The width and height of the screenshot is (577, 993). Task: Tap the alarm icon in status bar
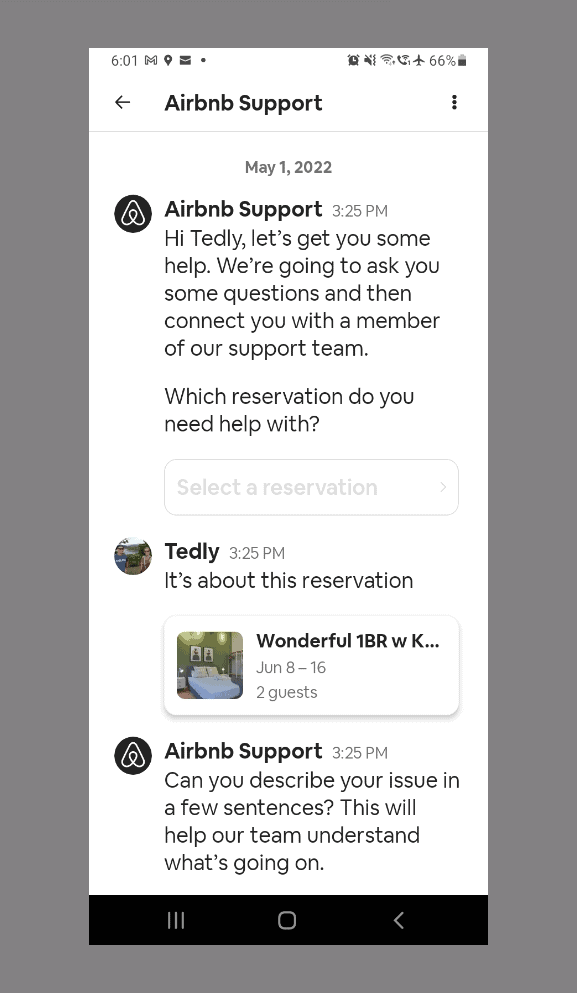point(353,60)
